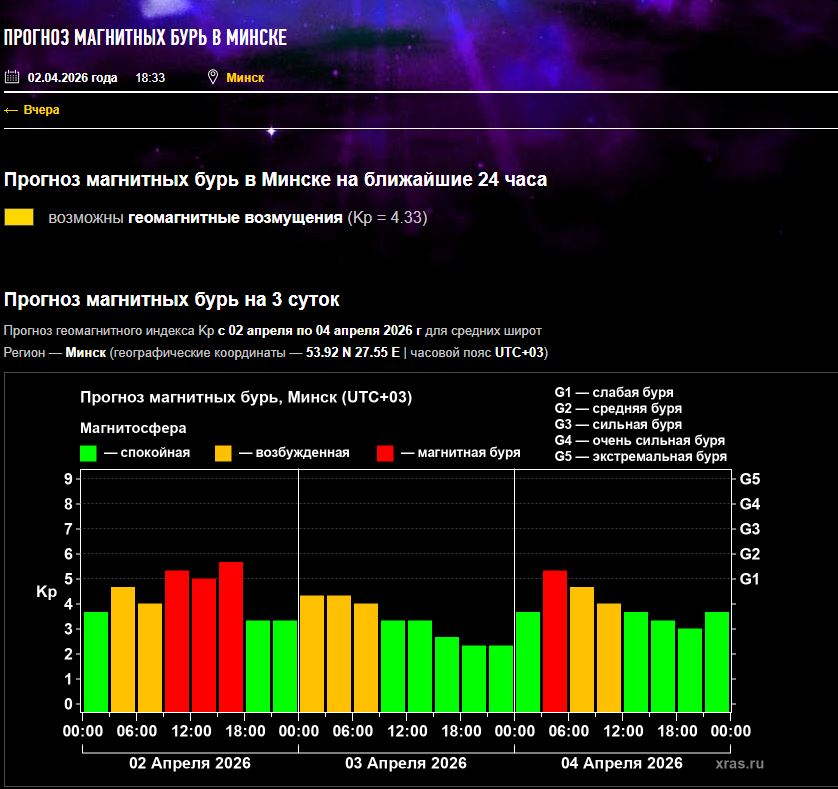Click the first orange bar on 03 April
Viewport: 838px width, 789px height.
click(312, 652)
